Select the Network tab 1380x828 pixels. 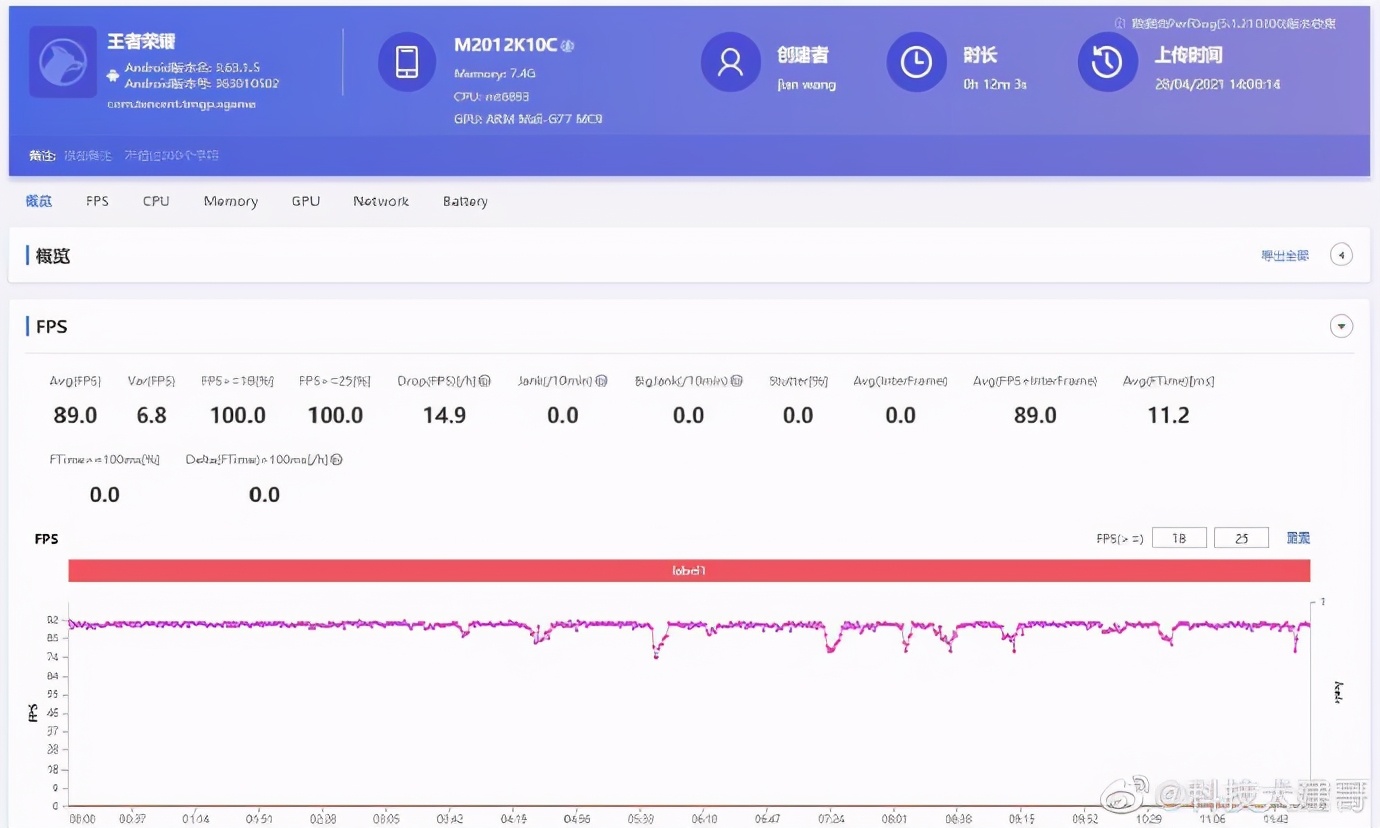(x=381, y=201)
